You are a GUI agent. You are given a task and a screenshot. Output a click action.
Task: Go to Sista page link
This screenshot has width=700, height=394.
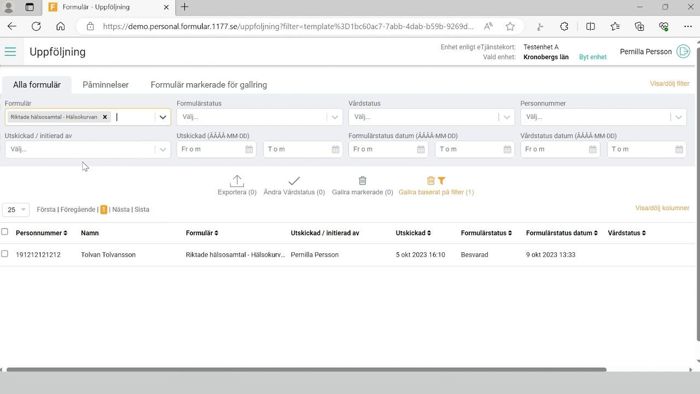click(x=142, y=209)
